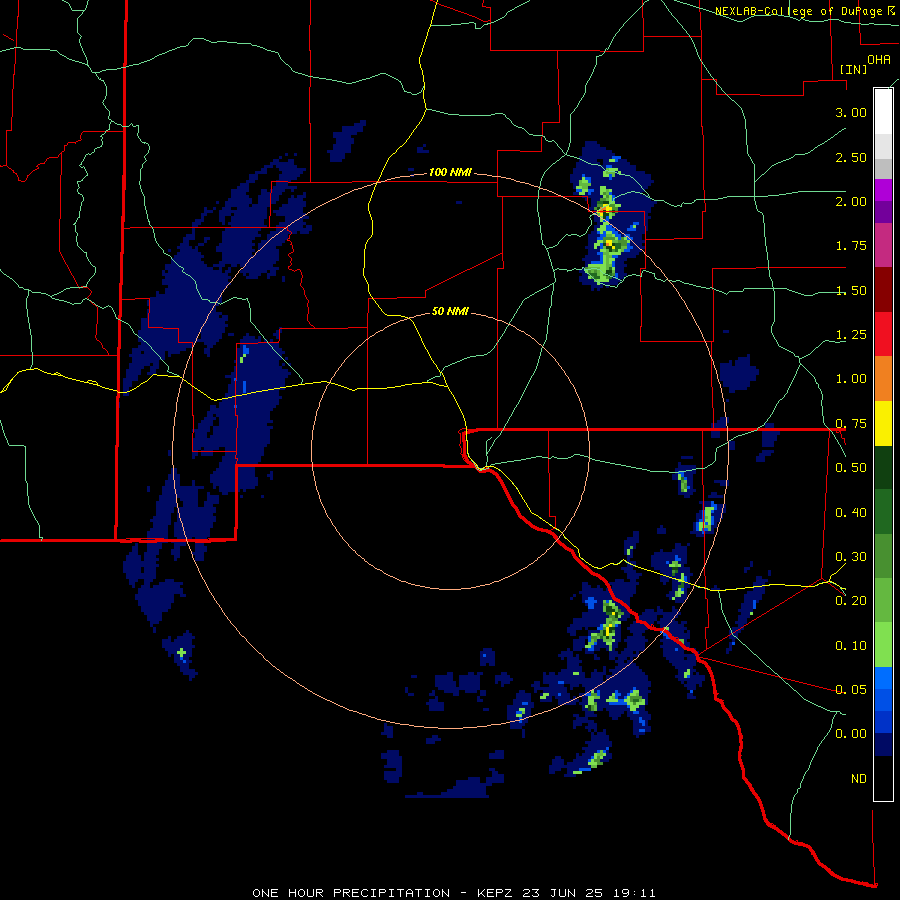Click the '0.75' legend value
900x900 pixels.
tap(851, 424)
